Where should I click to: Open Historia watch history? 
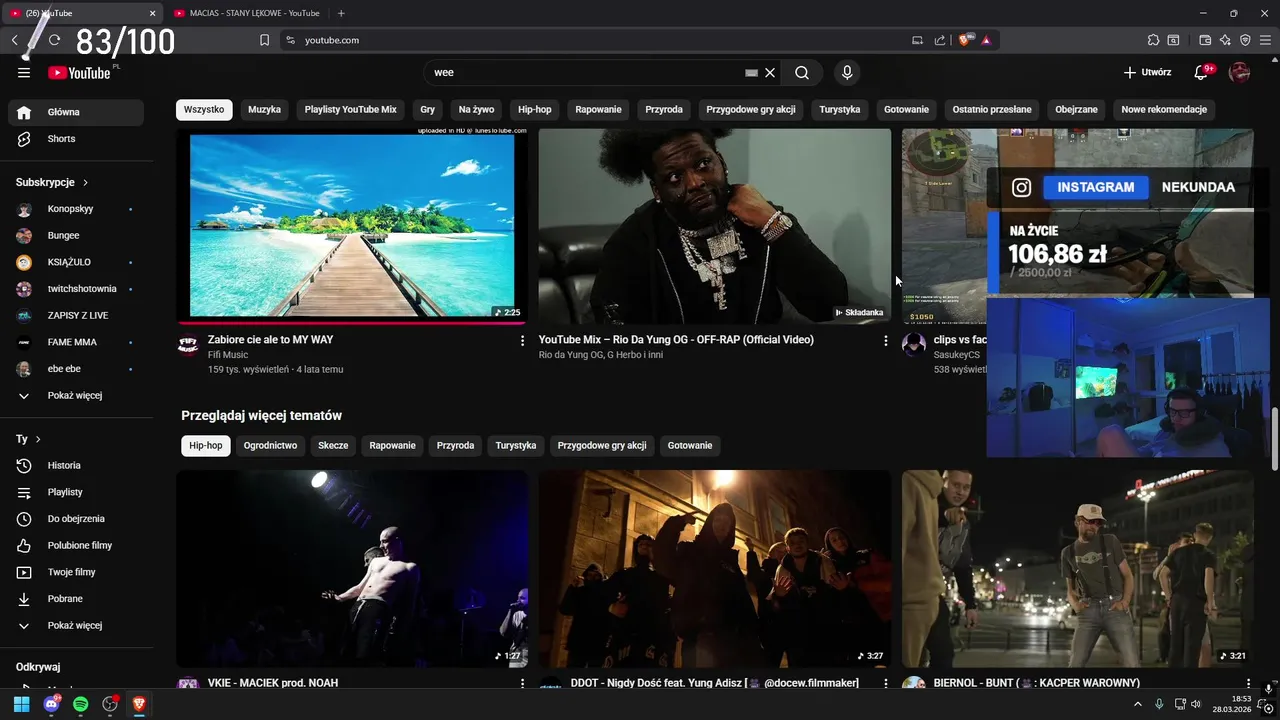(x=76, y=465)
